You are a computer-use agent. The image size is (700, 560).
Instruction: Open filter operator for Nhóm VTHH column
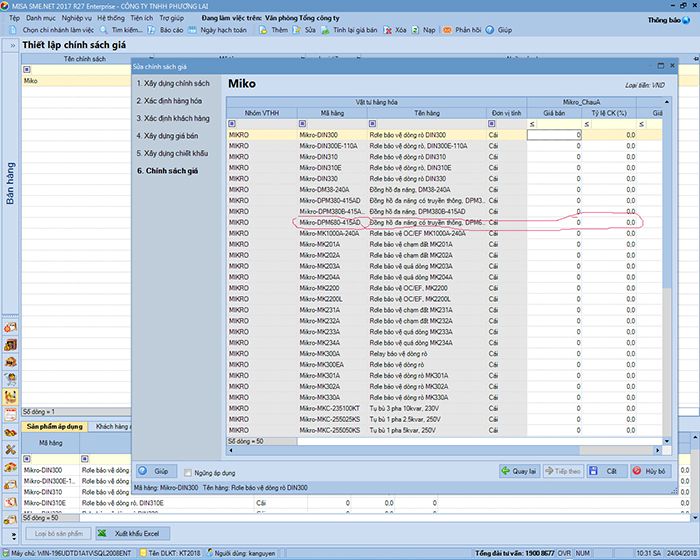[232, 124]
